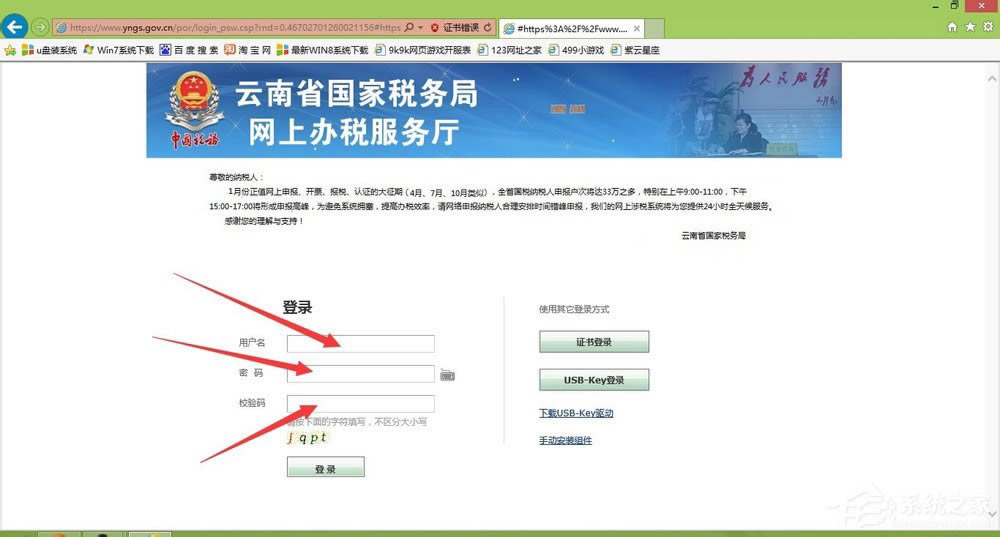1000x537 pixels.
Task: Open the Favorites star icon
Action: 970,27
